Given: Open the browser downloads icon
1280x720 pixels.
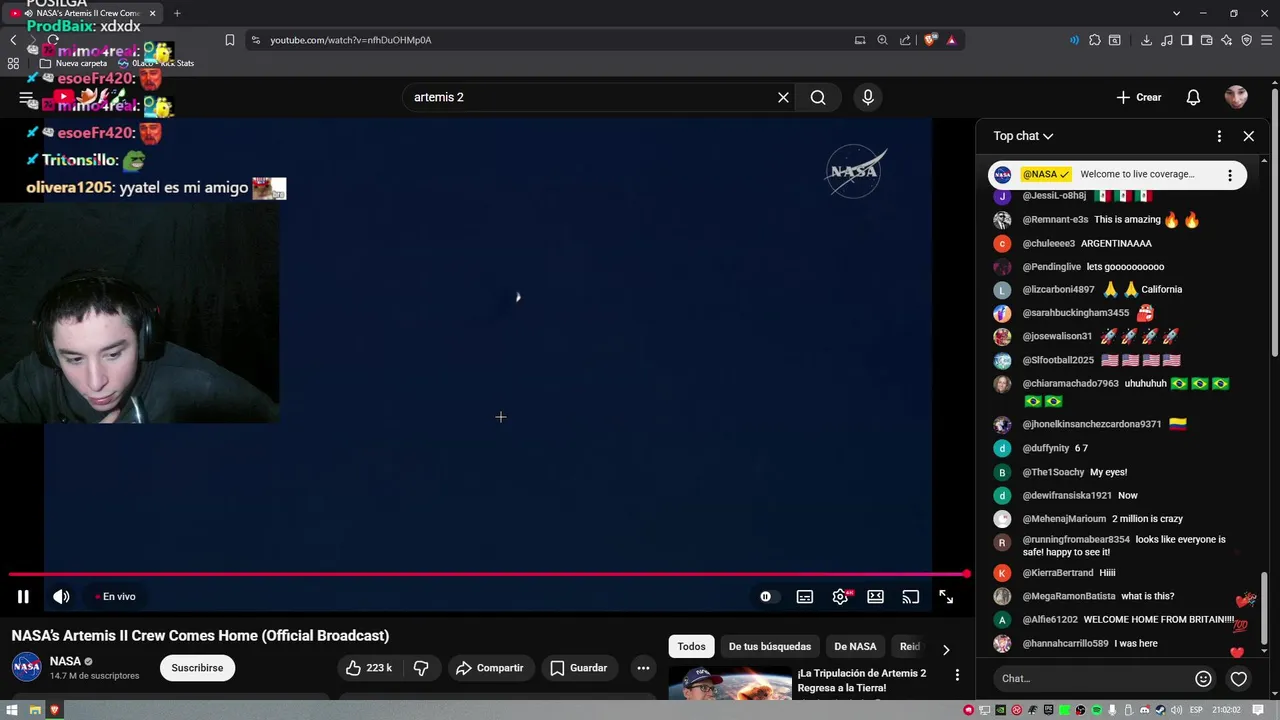Looking at the screenshot, I should coord(1146,40).
